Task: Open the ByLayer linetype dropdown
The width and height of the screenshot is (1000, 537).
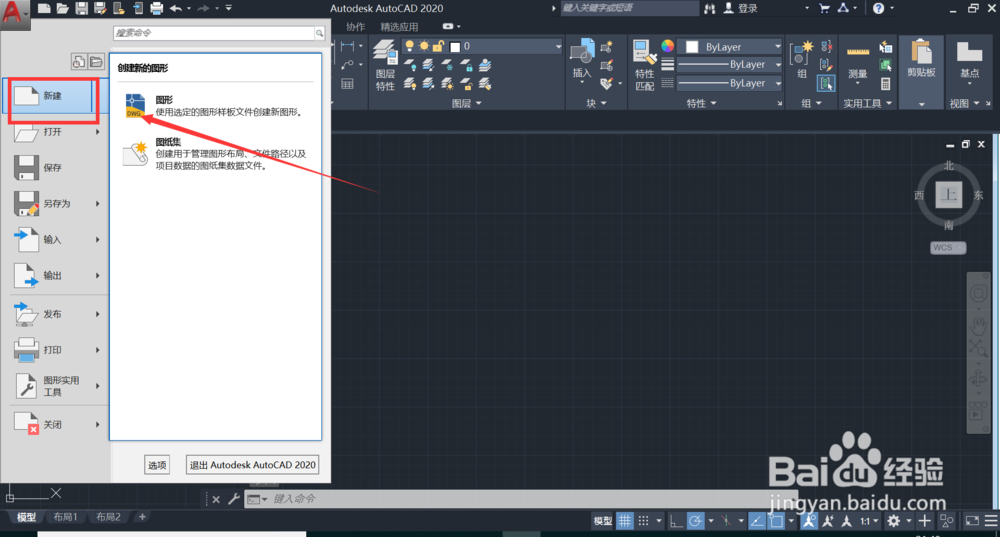Action: pyautogui.click(x=730, y=84)
